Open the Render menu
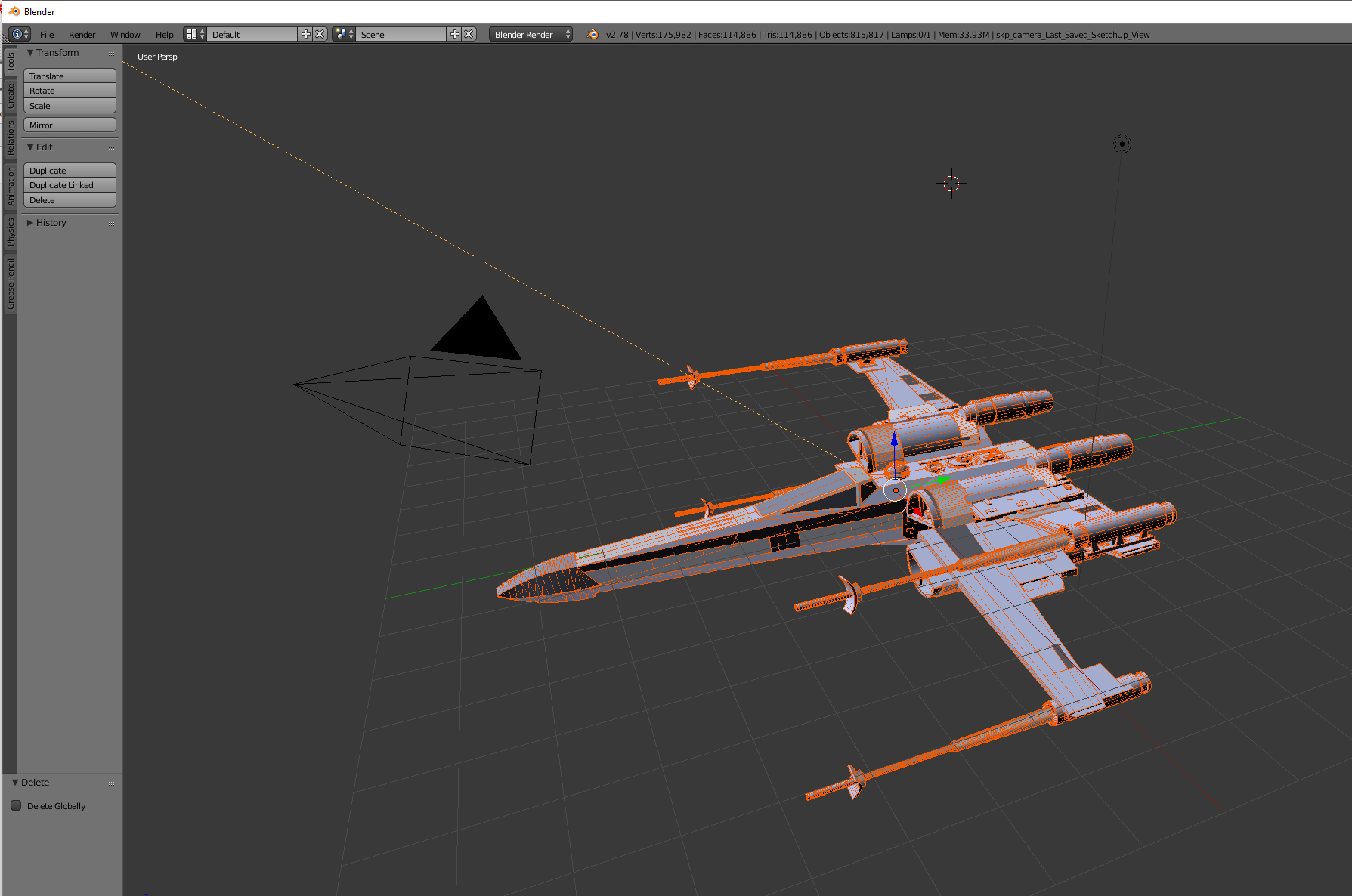The width and height of the screenshot is (1352, 896). [82, 35]
